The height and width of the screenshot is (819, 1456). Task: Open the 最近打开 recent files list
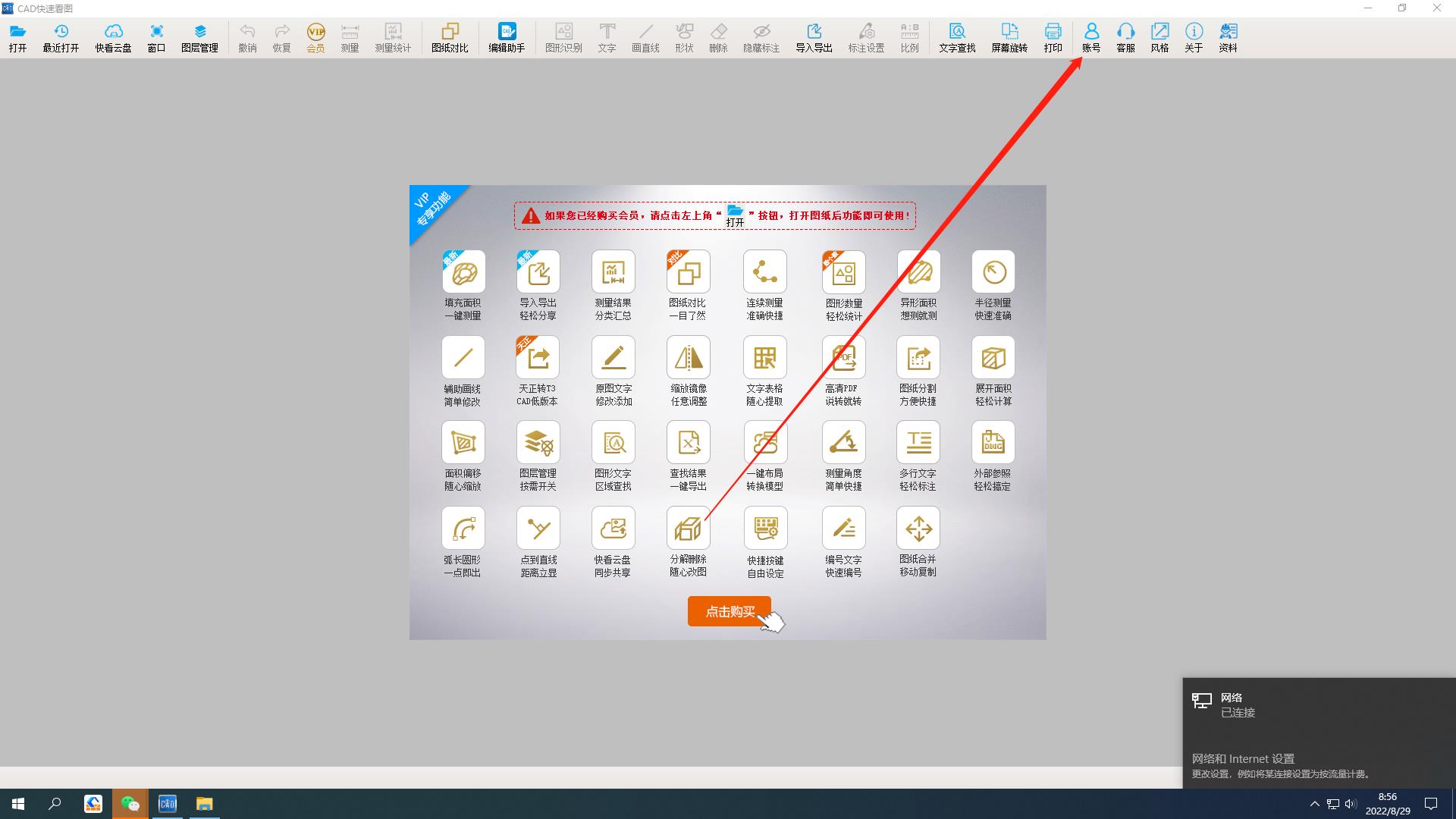coord(61,31)
